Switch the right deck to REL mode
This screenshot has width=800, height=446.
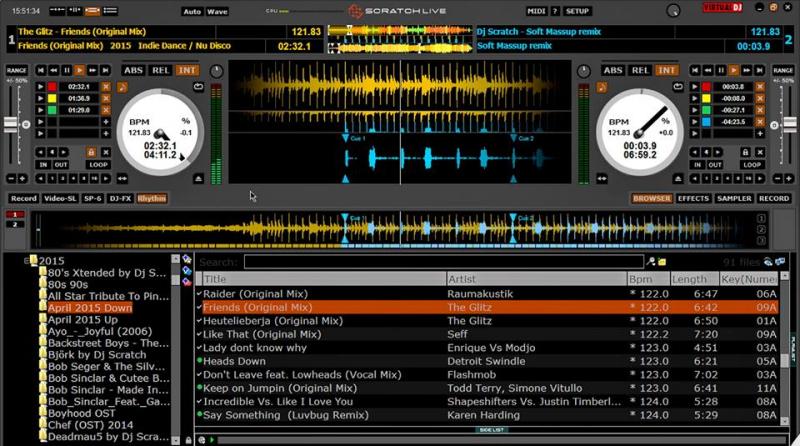click(x=640, y=71)
